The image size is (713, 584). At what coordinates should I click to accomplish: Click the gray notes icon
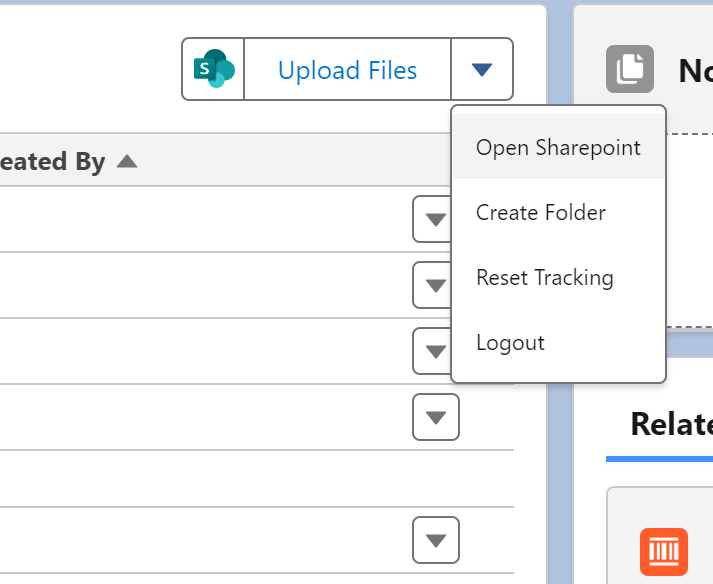(630, 69)
